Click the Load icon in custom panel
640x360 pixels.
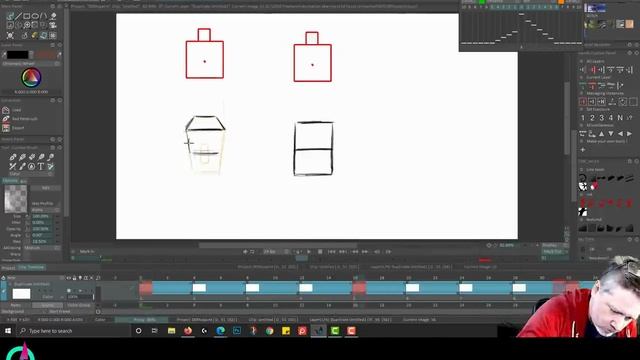(6, 110)
